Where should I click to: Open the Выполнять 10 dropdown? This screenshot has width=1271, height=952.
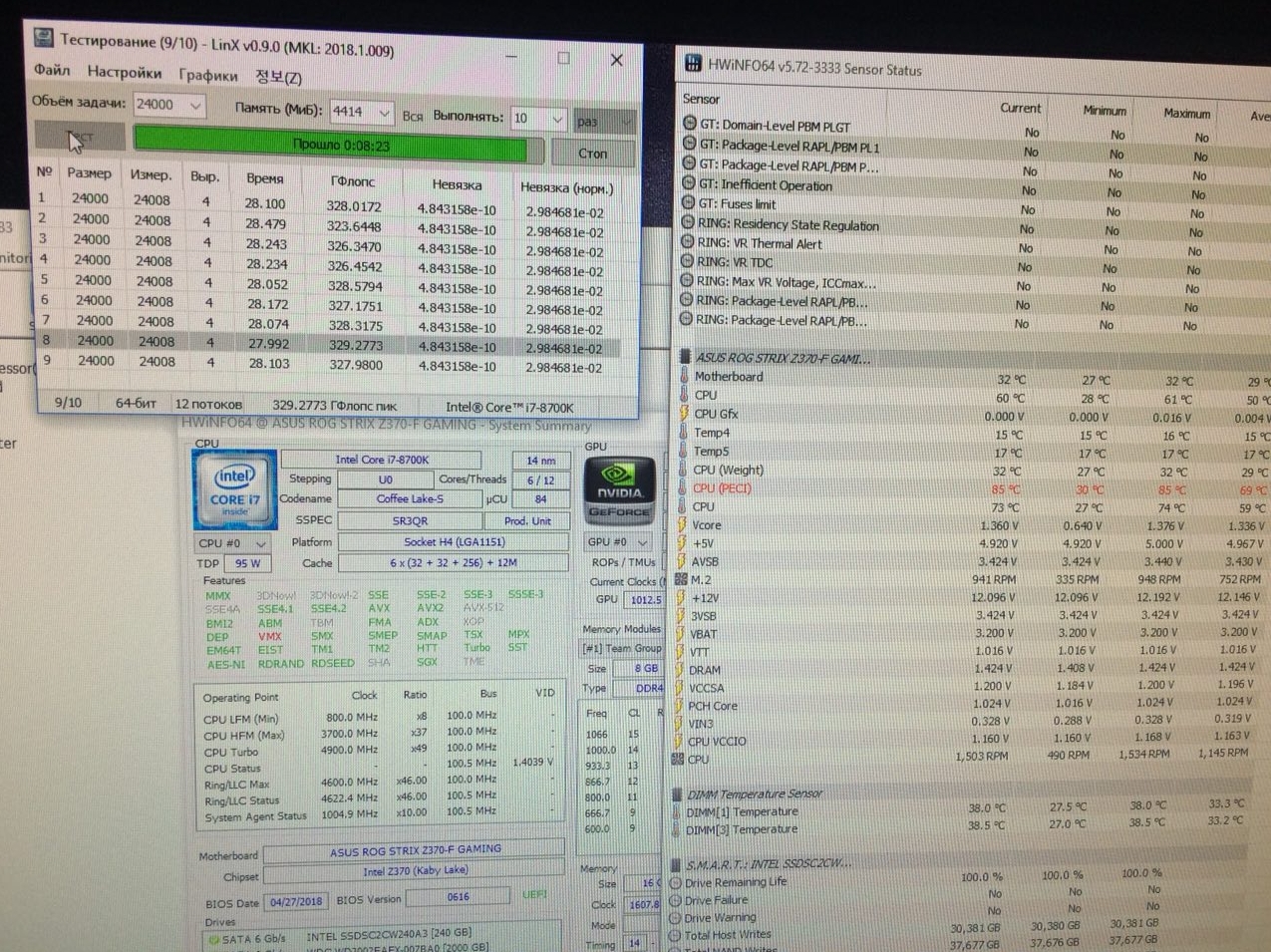556,119
